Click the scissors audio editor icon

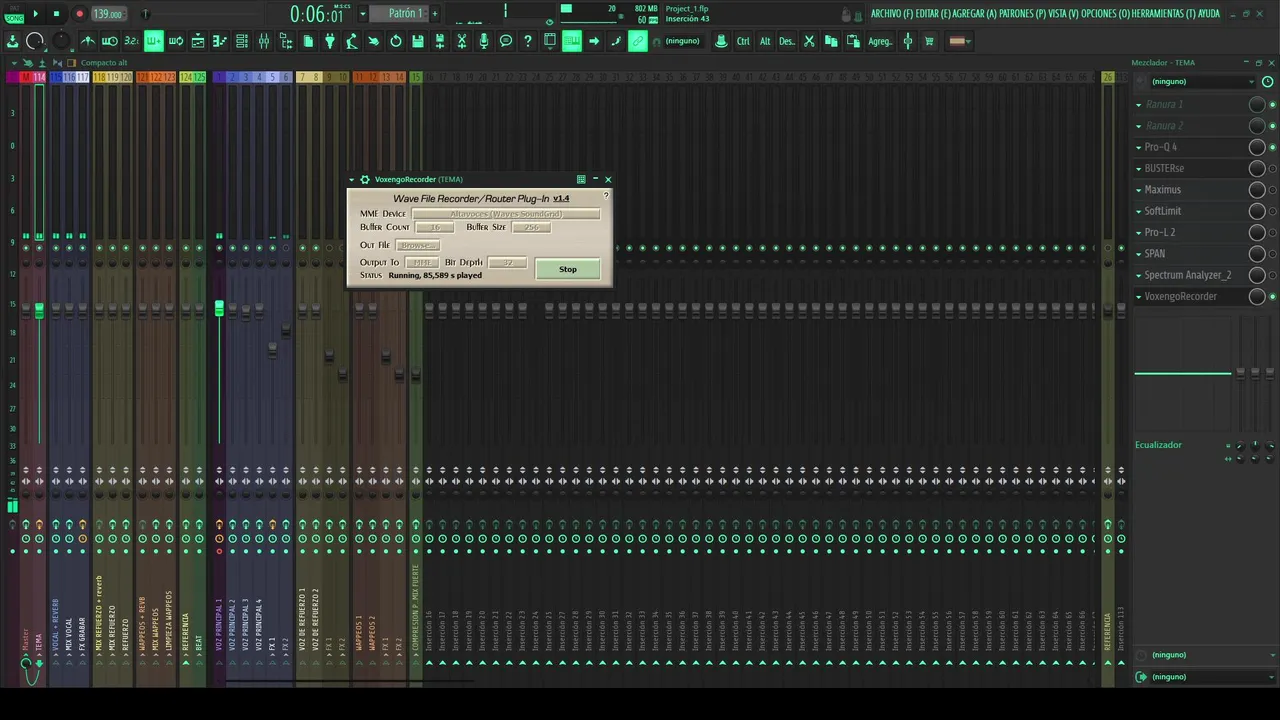point(462,41)
